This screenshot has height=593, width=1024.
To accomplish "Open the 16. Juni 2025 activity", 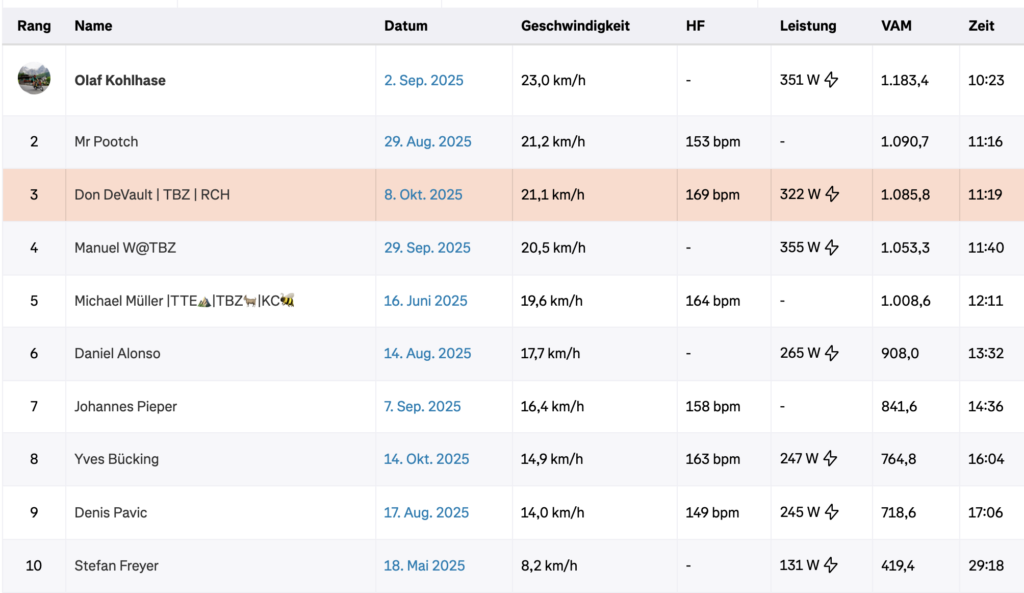I will (x=425, y=300).
